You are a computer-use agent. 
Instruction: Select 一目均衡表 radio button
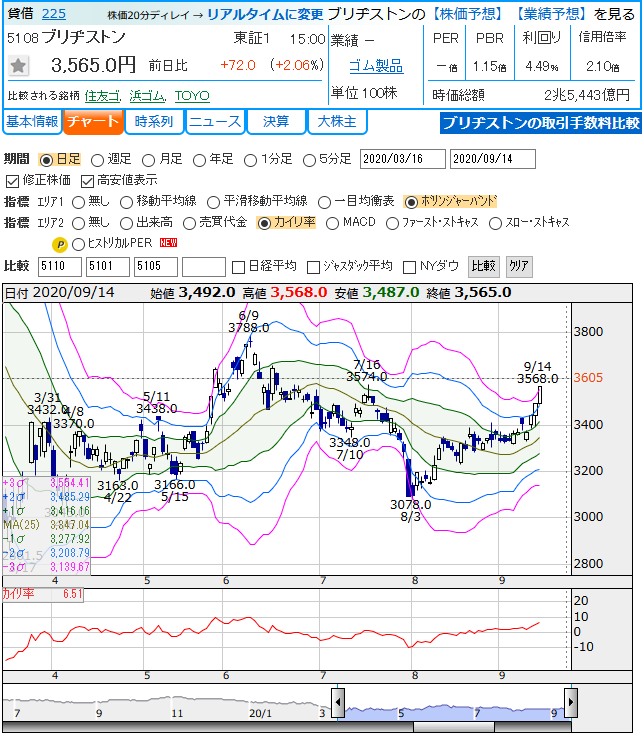coord(324,202)
